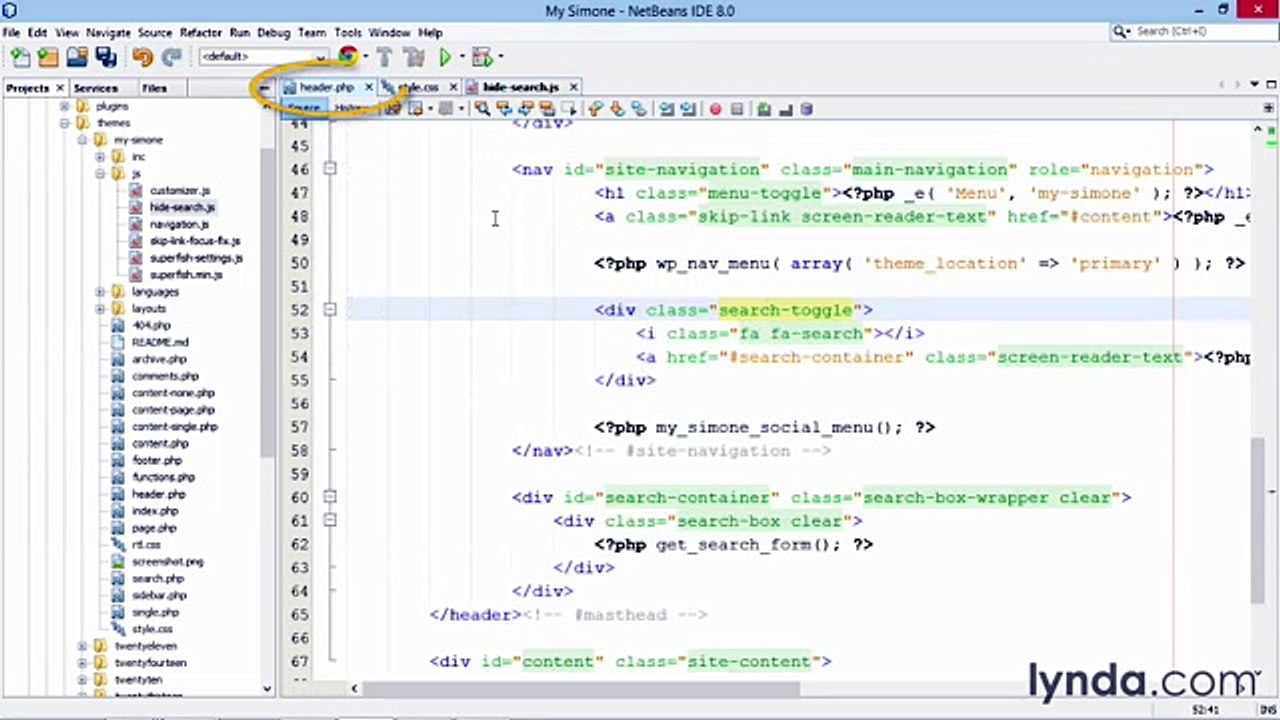Select superfish.min.js in the Projects tree
This screenshot has height=720, width=1280.
[x=185, y=275]
